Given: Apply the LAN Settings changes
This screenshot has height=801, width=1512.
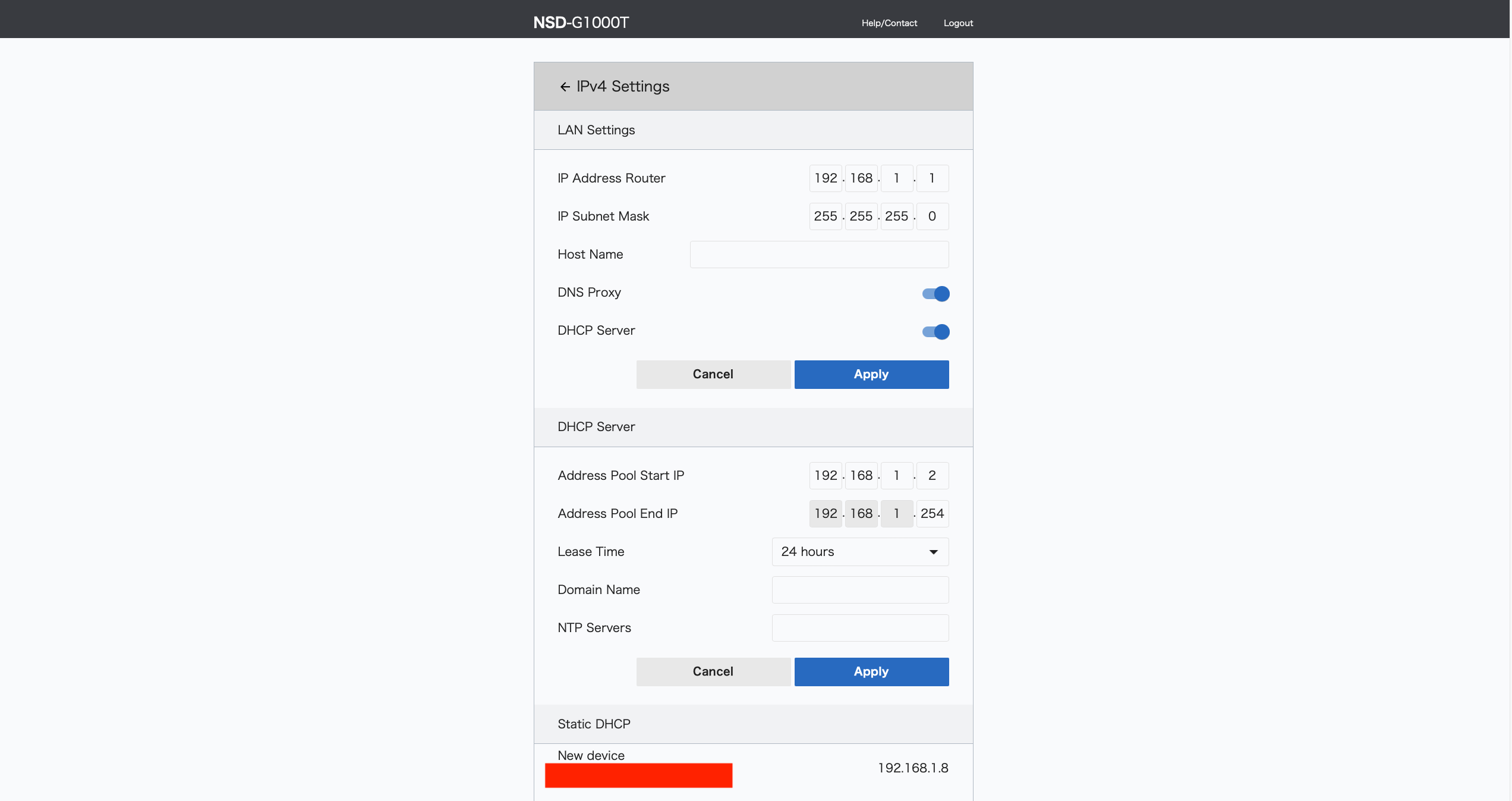Looking at the screenshot, I should tap(871, 374).
